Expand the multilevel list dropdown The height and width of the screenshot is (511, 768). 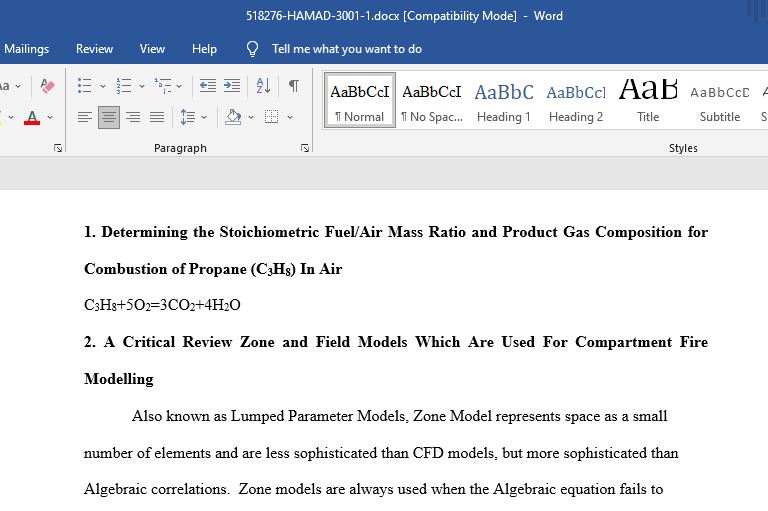point(179,86)
